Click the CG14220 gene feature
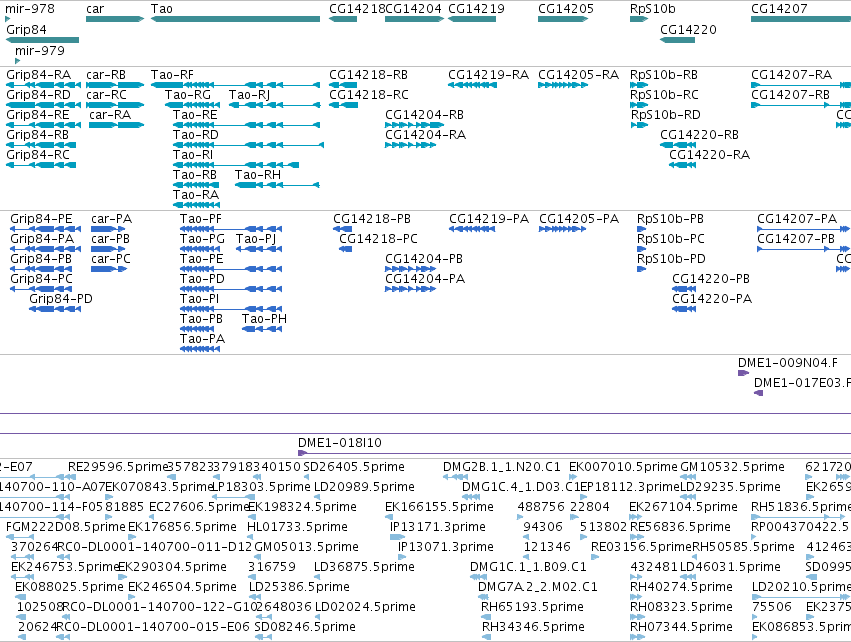This screenshot has height=642, width=851. pyautogui.click(x=677, y=40)
